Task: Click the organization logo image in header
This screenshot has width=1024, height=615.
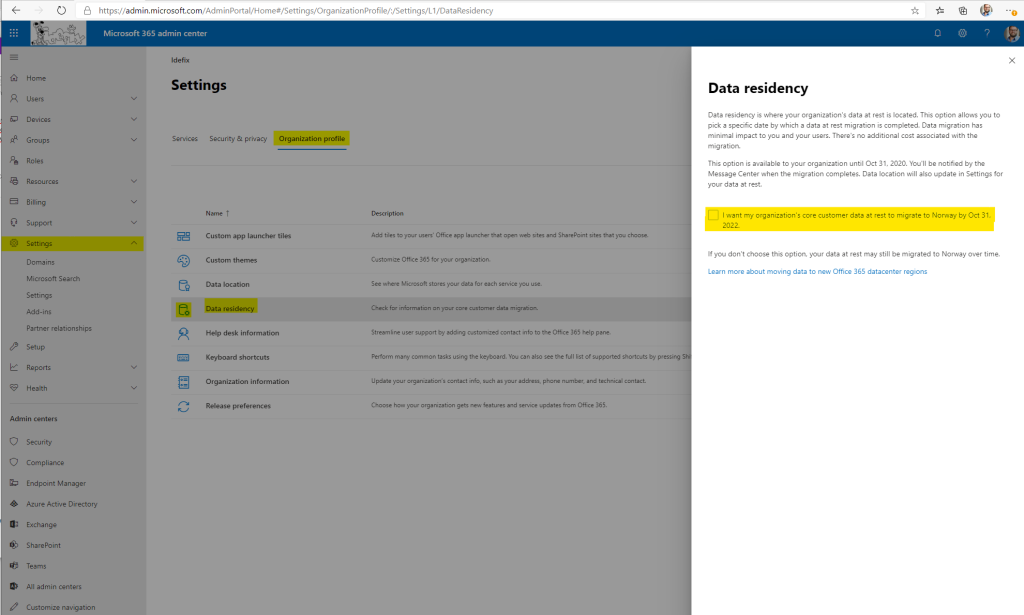Action: [58, 33]
